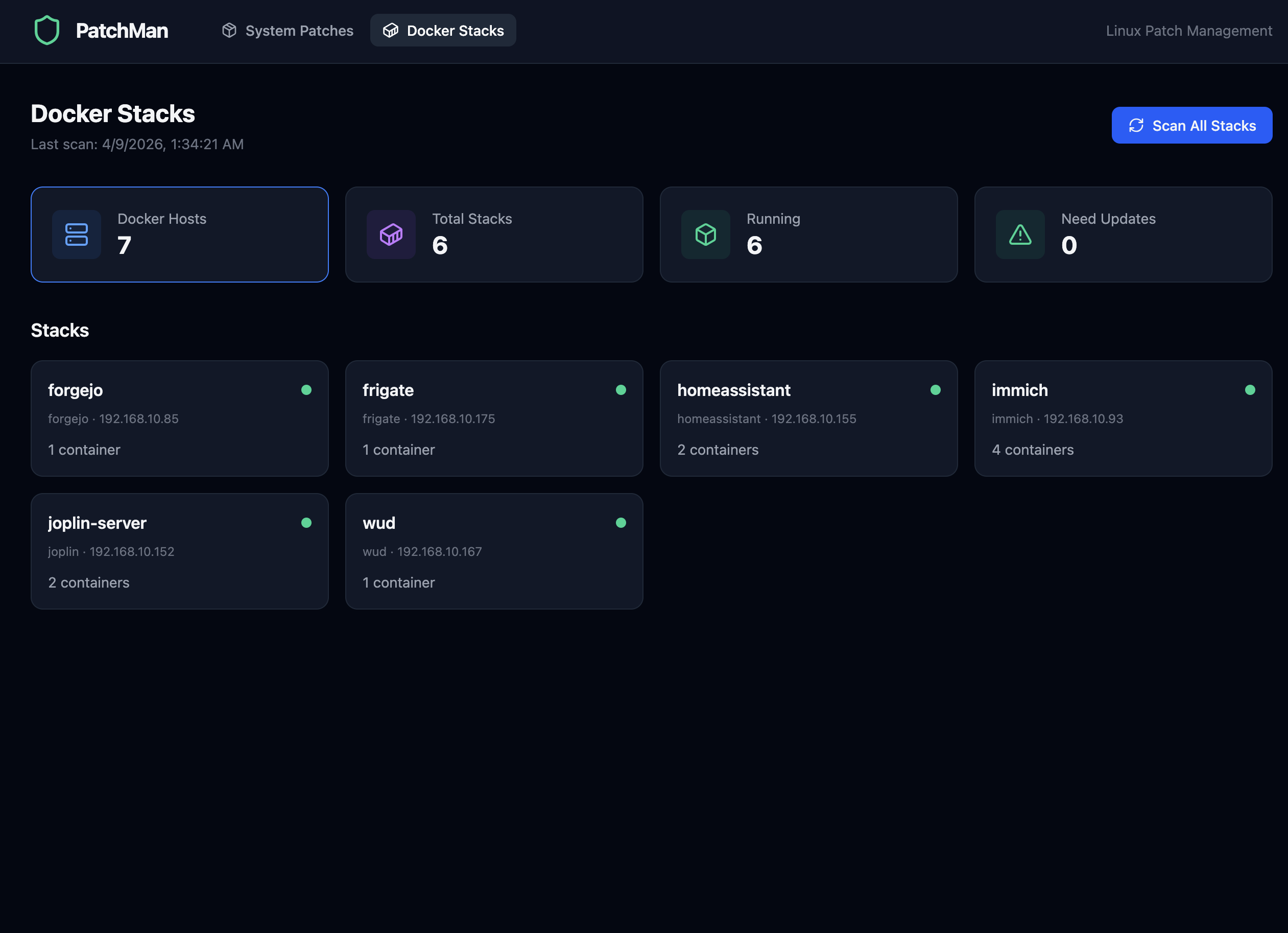Click the cube icon next to System Patches
This screenshot has height=933, width=1288.
229,31
